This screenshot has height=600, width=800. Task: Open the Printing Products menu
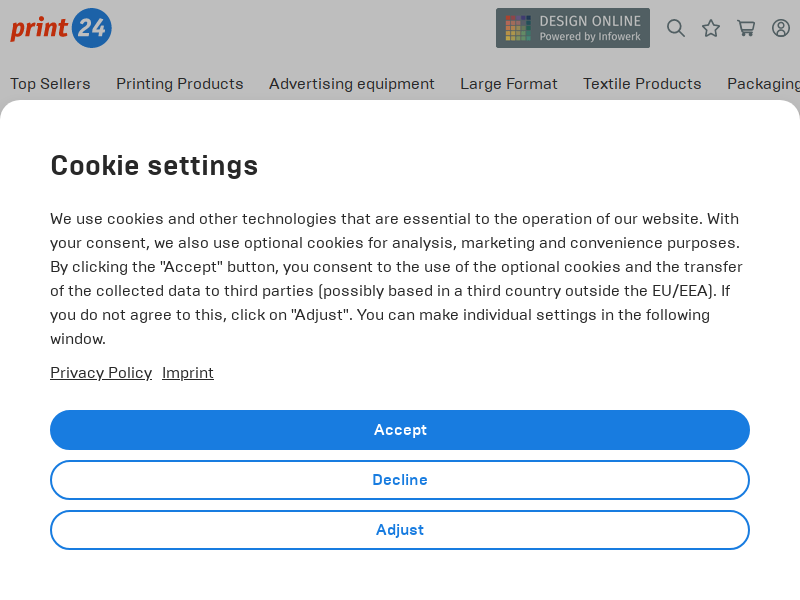click(180, 84)
